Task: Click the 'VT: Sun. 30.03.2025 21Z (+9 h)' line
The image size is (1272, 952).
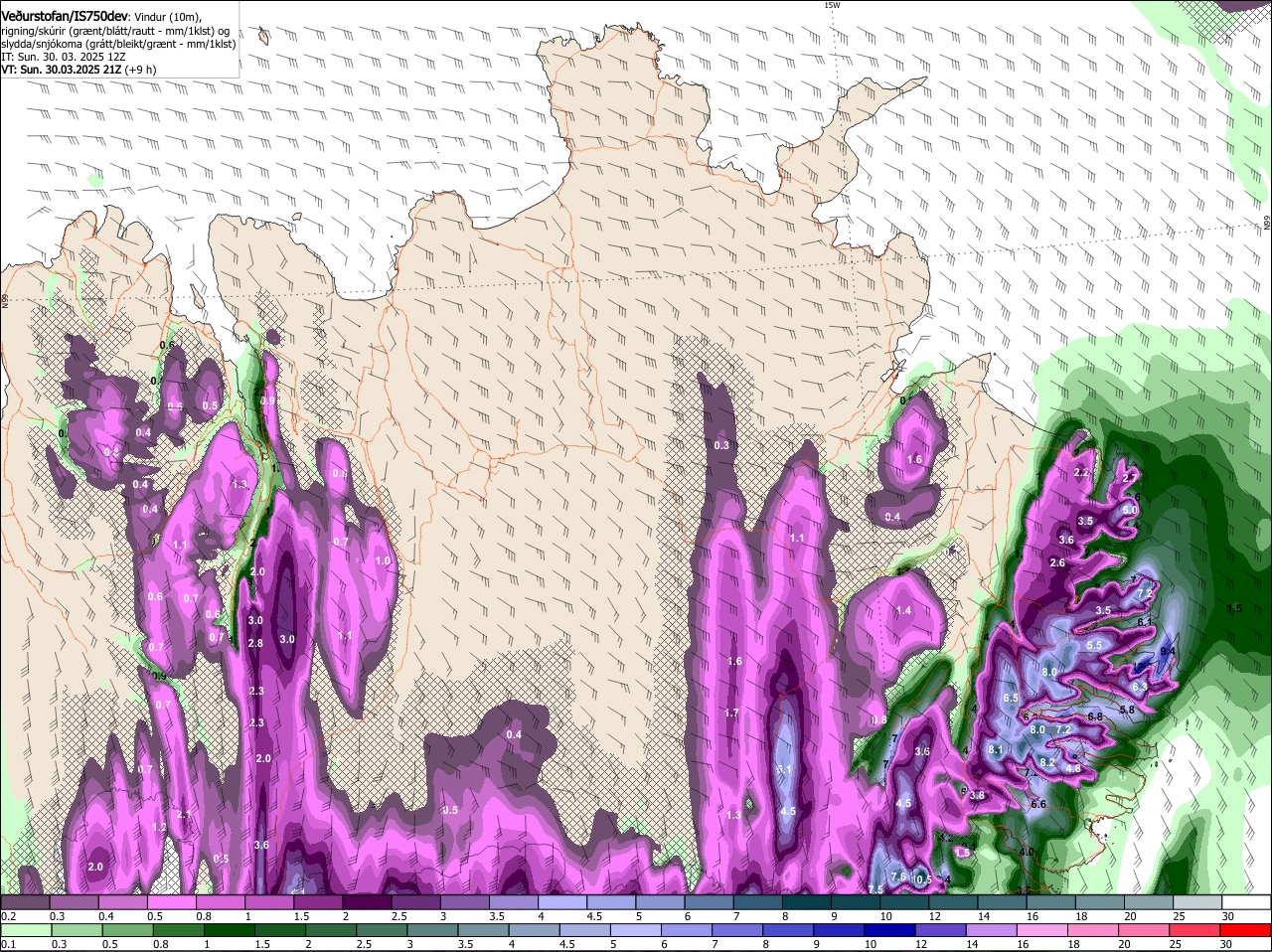Action: point(79,71)
